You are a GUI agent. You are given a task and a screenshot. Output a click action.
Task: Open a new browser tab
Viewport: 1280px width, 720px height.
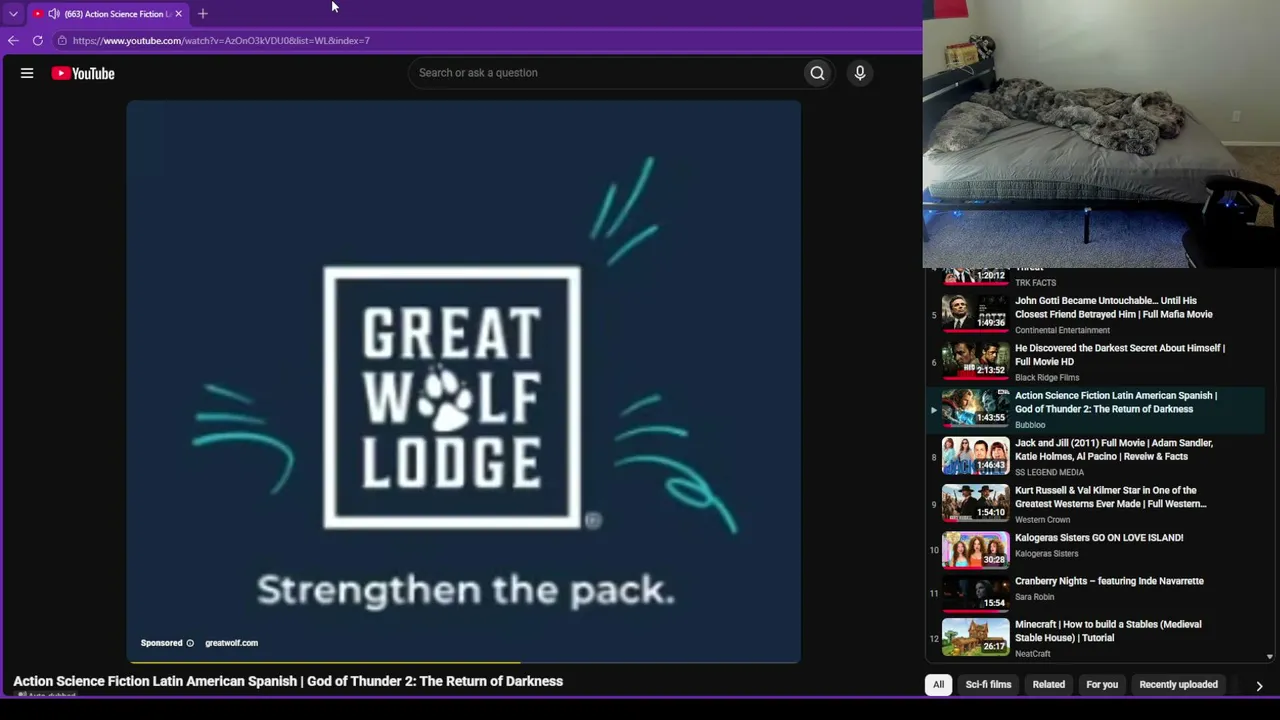(x=203, y=14)
